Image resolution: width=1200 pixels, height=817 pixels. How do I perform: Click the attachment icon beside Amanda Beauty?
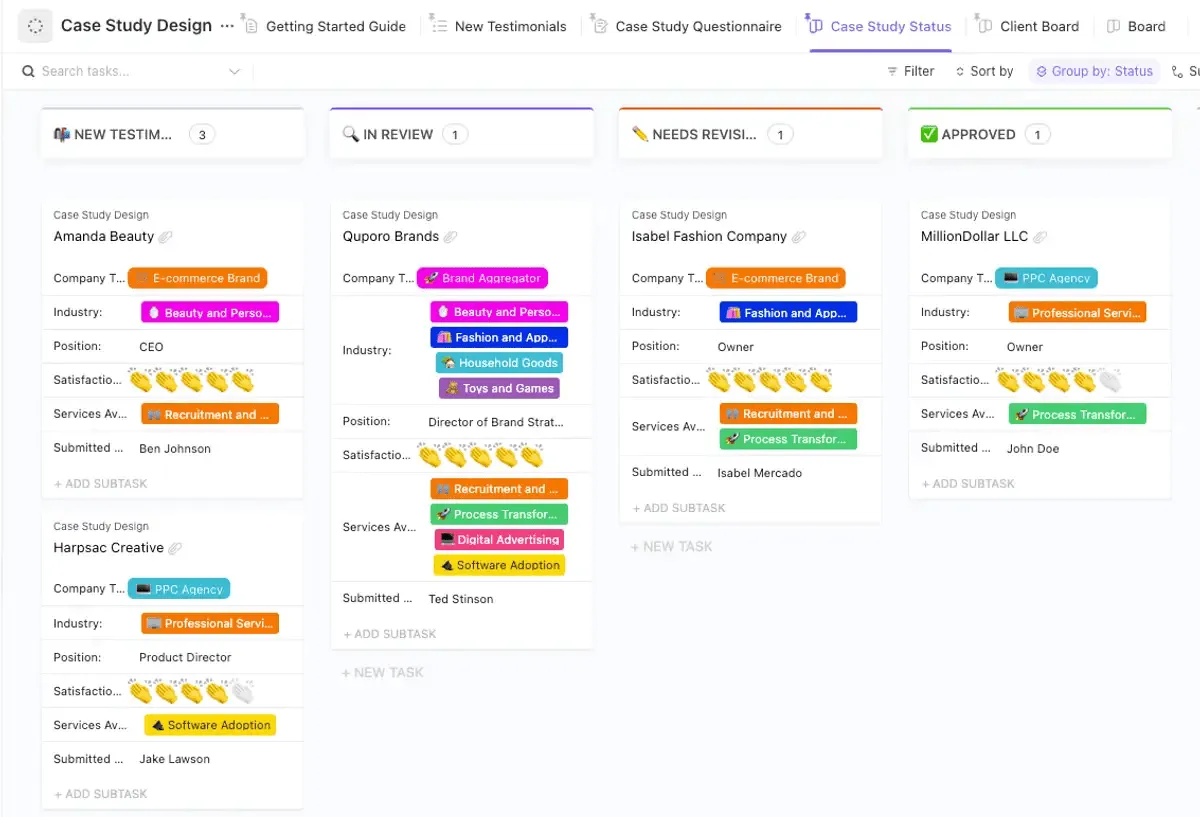pos(166,237)
